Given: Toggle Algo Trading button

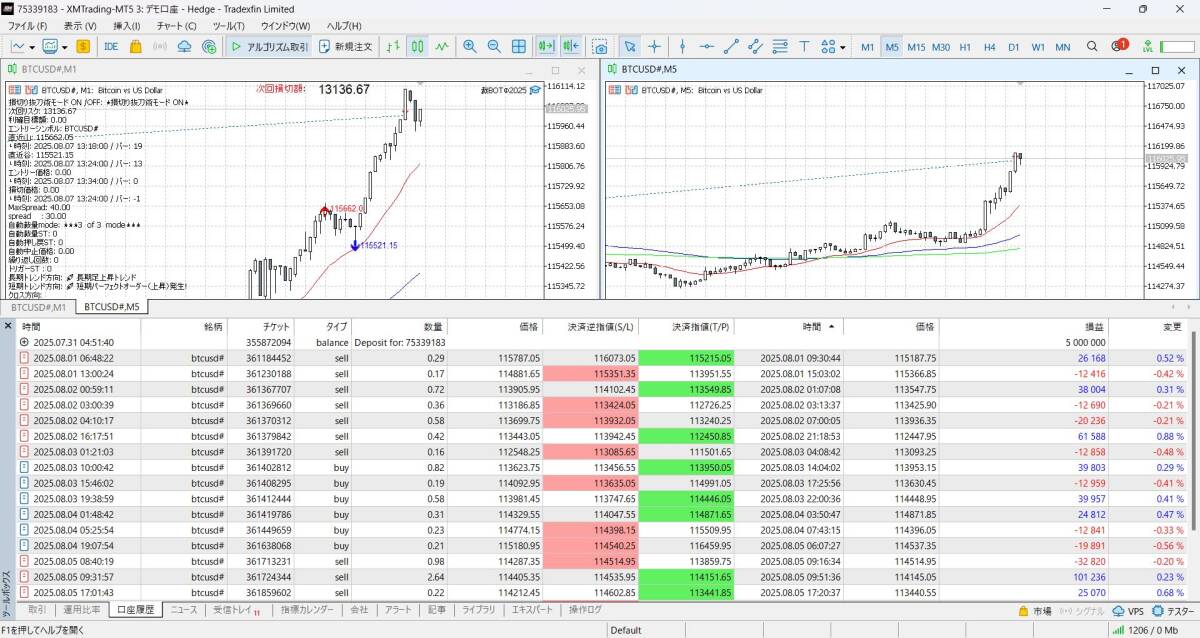Looking at the screenshot, I should 269,46.
